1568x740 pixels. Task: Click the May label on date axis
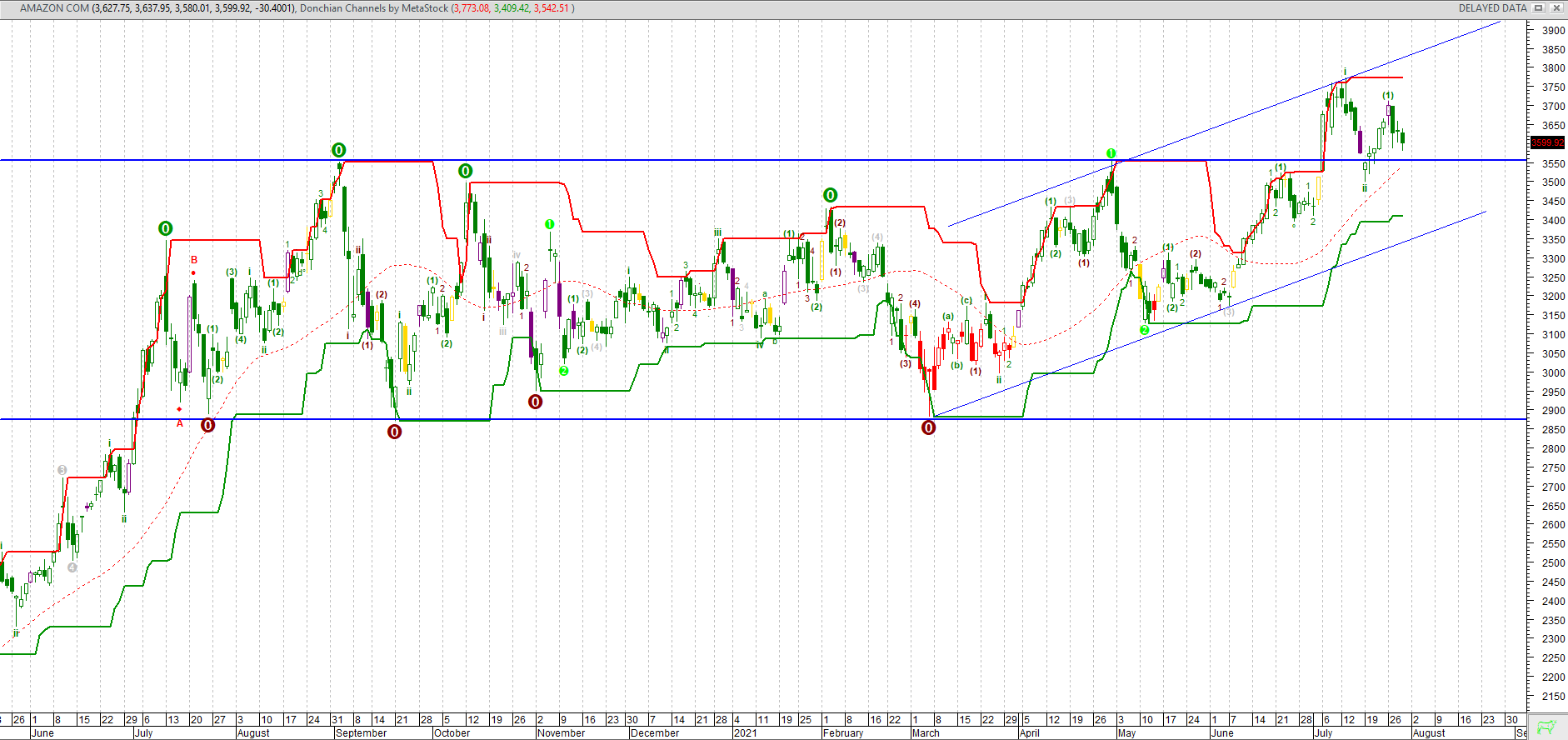(1126, 733)
